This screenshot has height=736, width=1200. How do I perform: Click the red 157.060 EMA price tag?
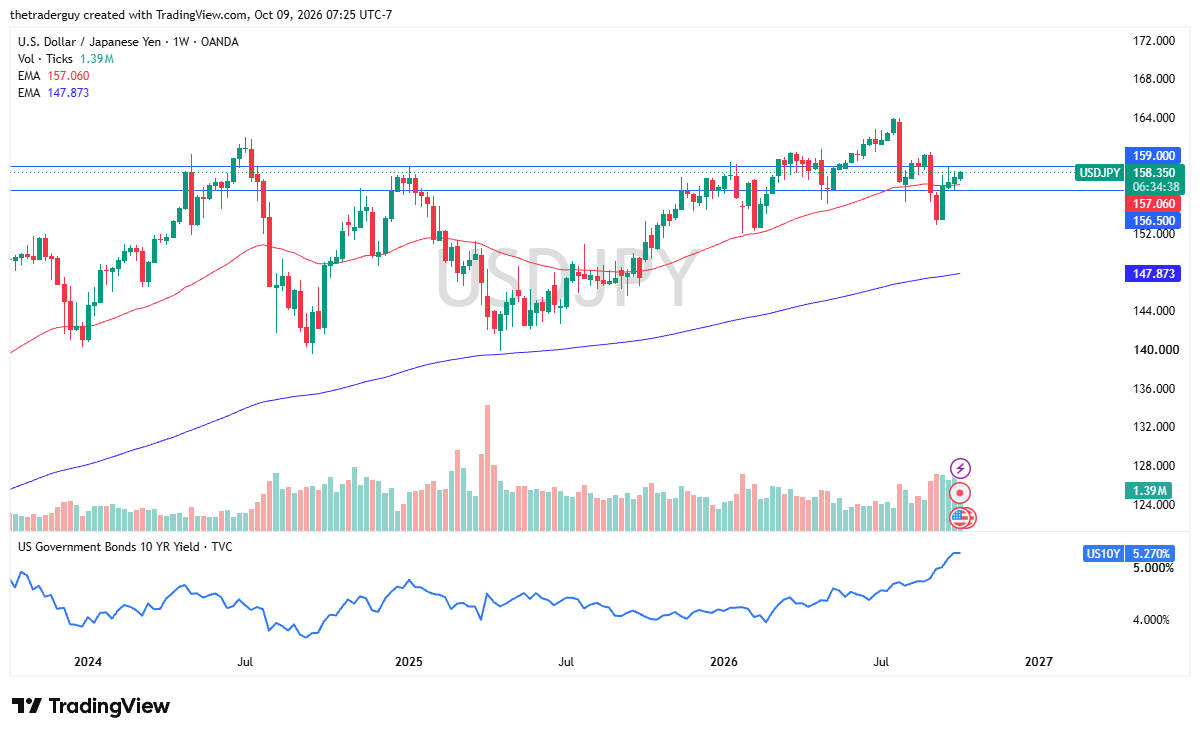coord(1153,204)
